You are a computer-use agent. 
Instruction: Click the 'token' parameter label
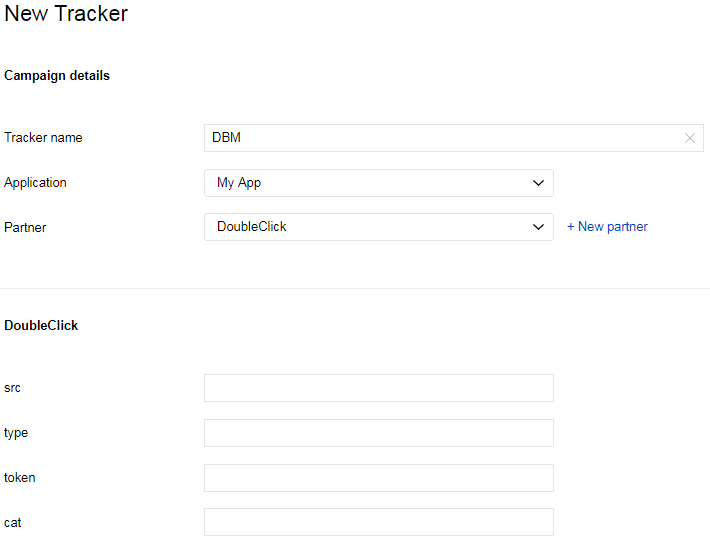pyautogui.click(x=19, y=478)
